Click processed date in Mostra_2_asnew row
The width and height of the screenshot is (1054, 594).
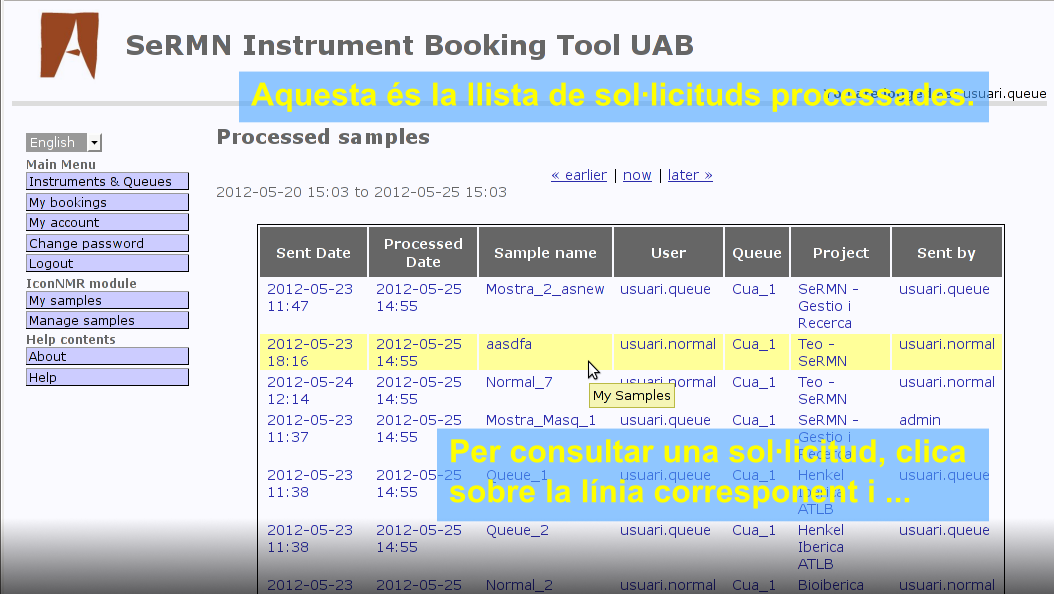419,298
